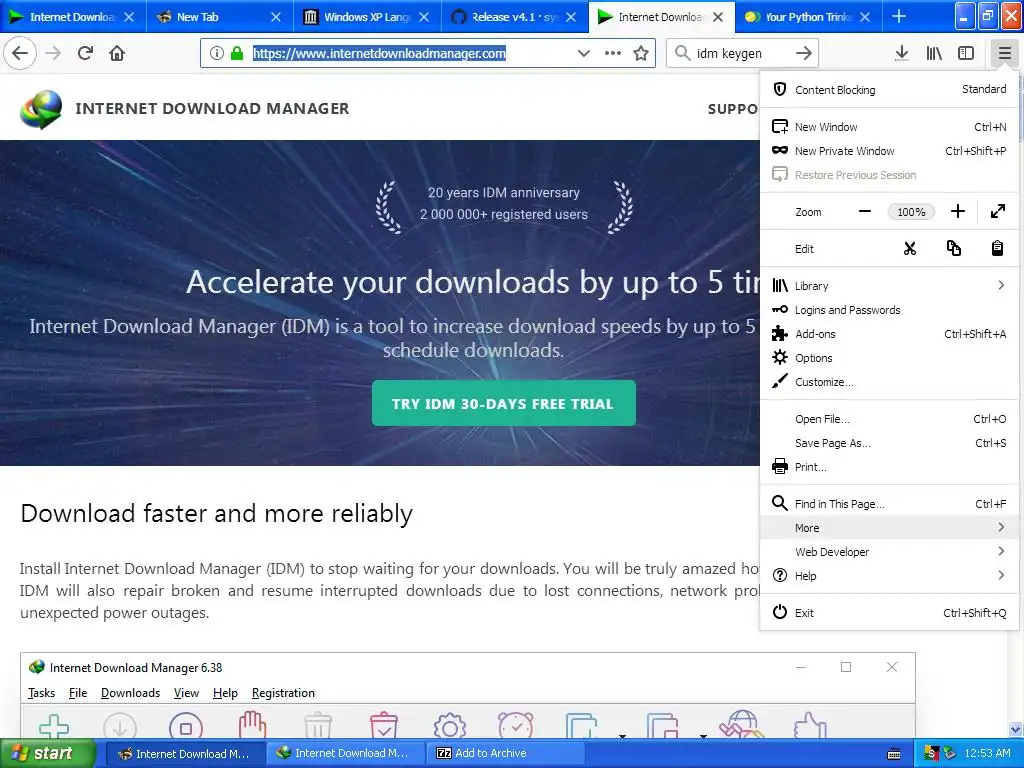The width and height of the screenshot is (1024, 768).
Task: Click the green padlock security icon
Action: coord(236,53)
